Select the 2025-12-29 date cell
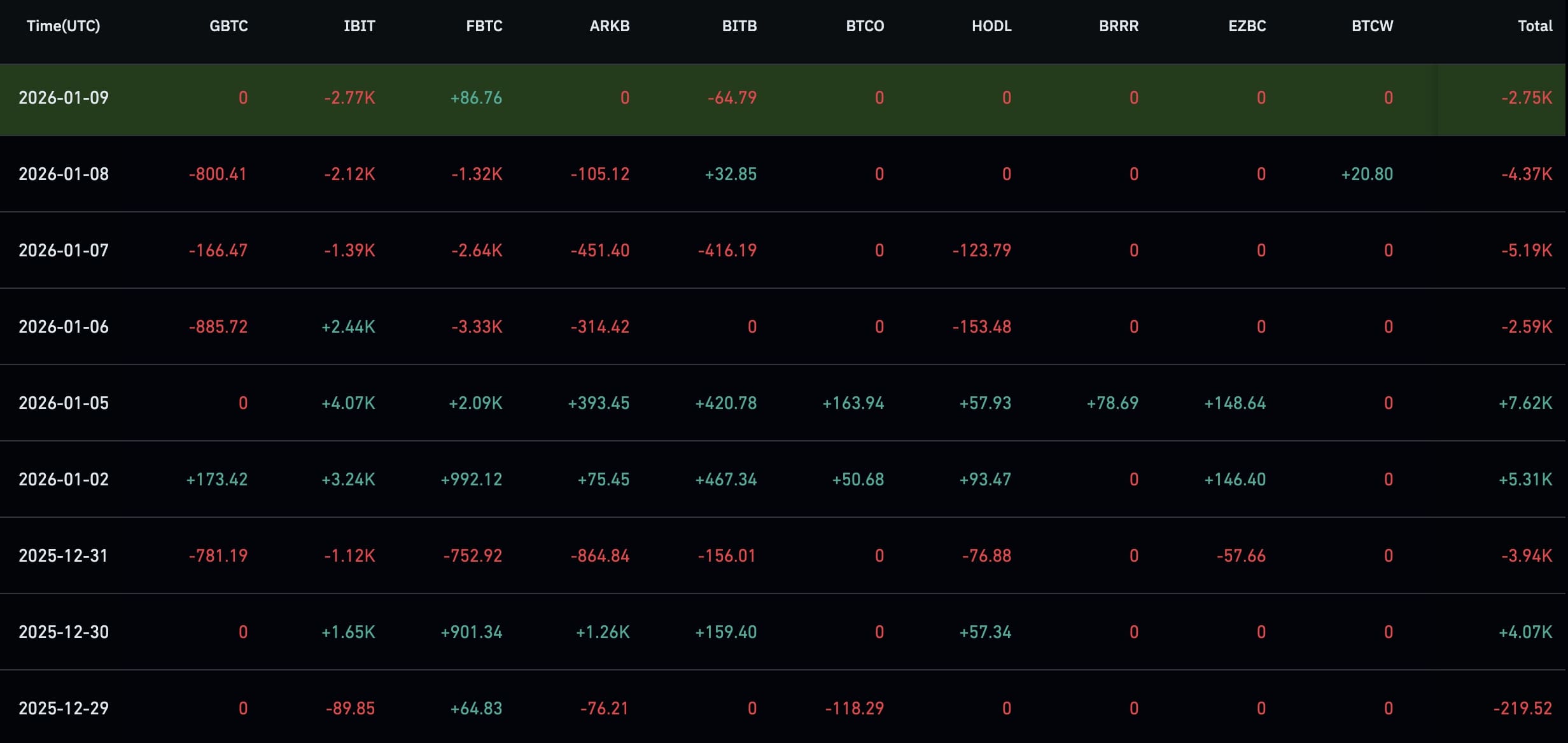The width and height of the screenshot is (1568, 743). click(x=64, y=708)
